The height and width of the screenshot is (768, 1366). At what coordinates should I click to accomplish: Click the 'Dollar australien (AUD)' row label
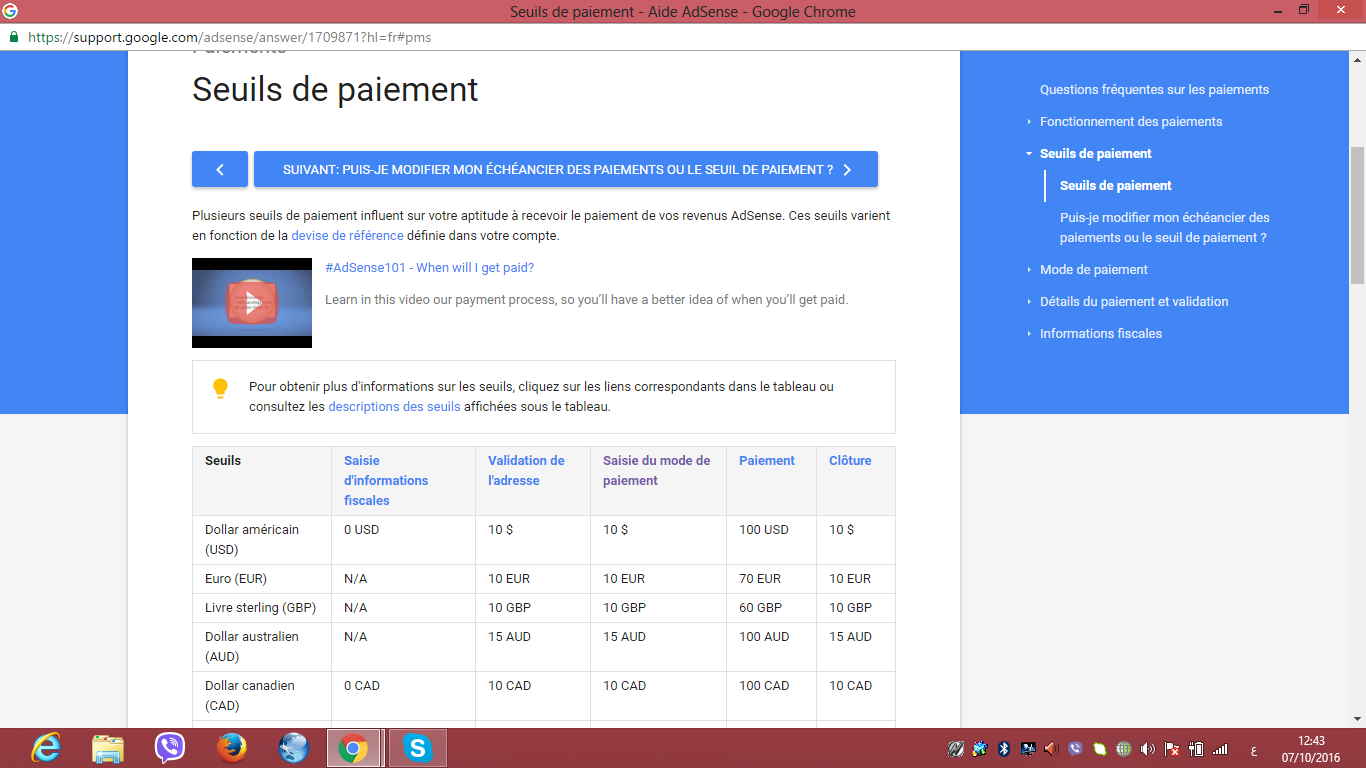coord(252,646)
